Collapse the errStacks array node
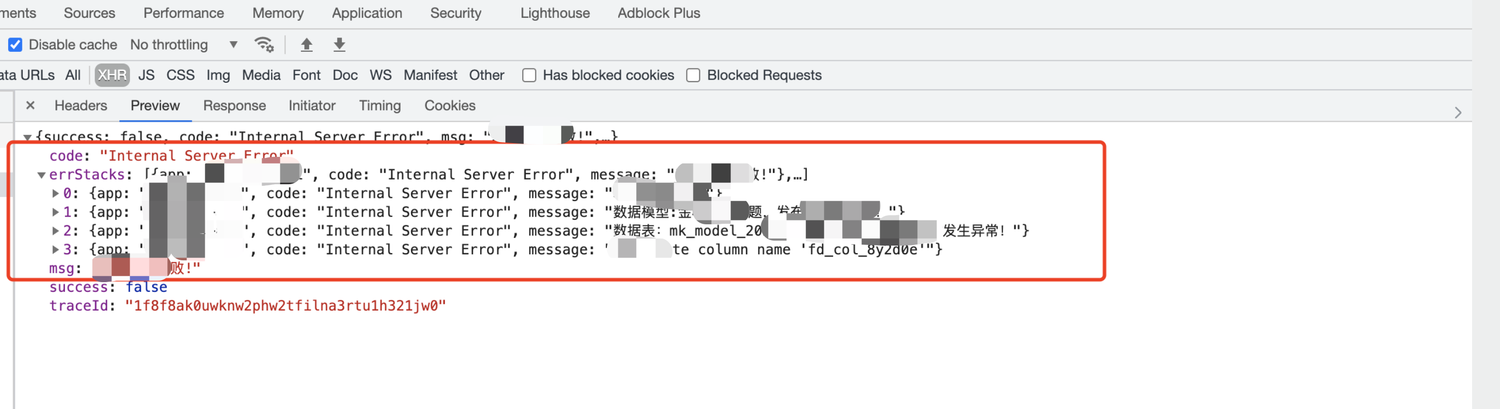 coord(41,175)
